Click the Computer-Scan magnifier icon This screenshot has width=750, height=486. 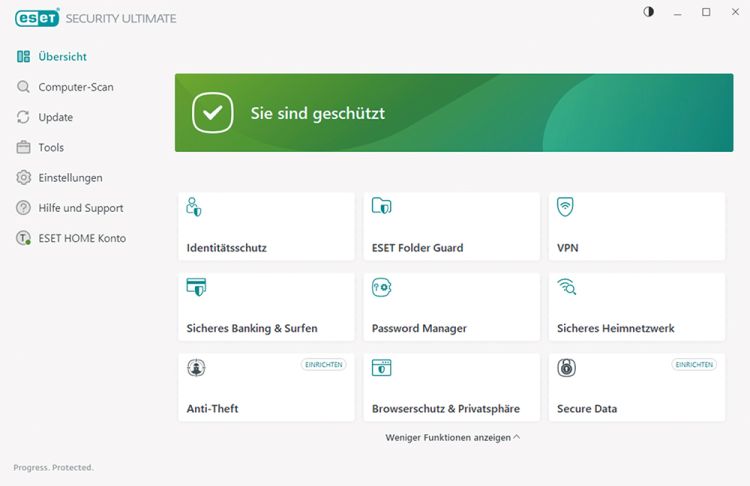tap(23, 87)
